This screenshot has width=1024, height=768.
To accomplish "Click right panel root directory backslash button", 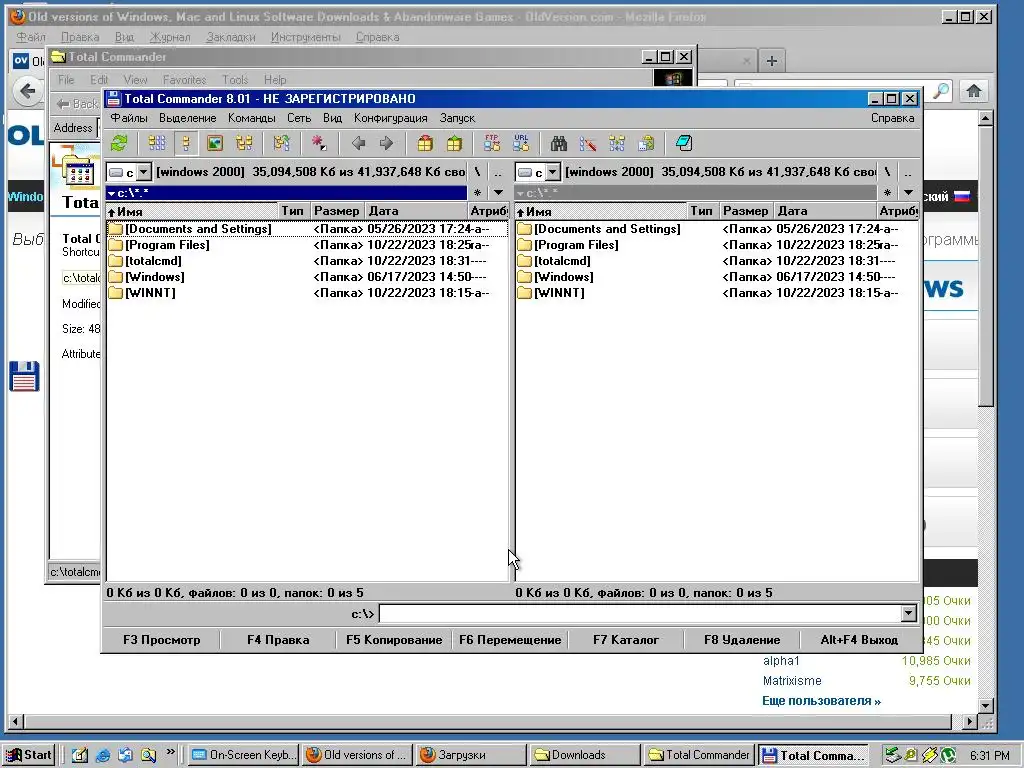I will [x=887, y=172].
